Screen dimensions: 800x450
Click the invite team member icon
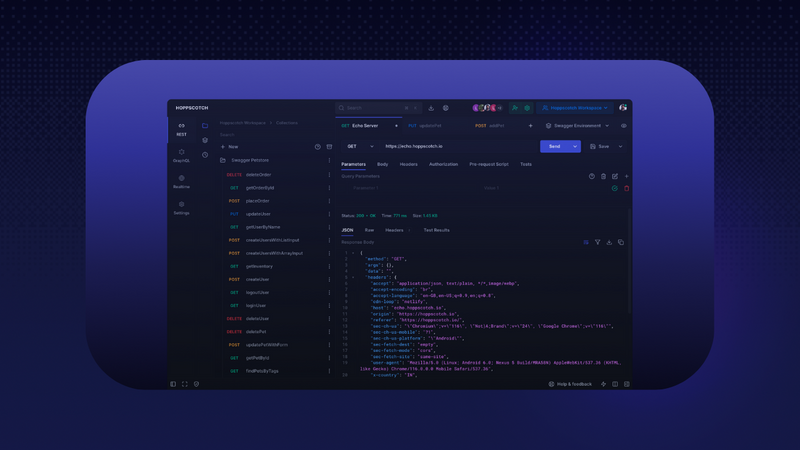(515, 108)
